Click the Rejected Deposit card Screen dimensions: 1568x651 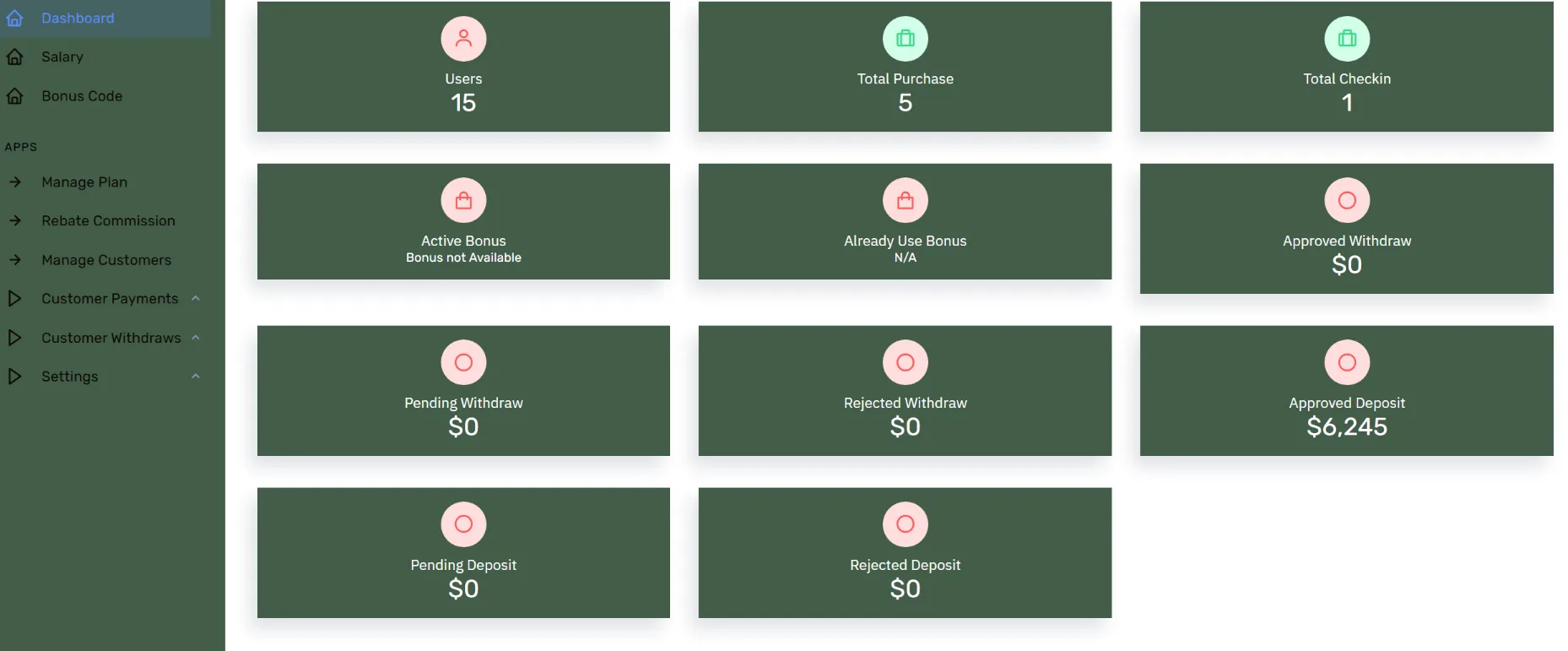tap(905, 553)
